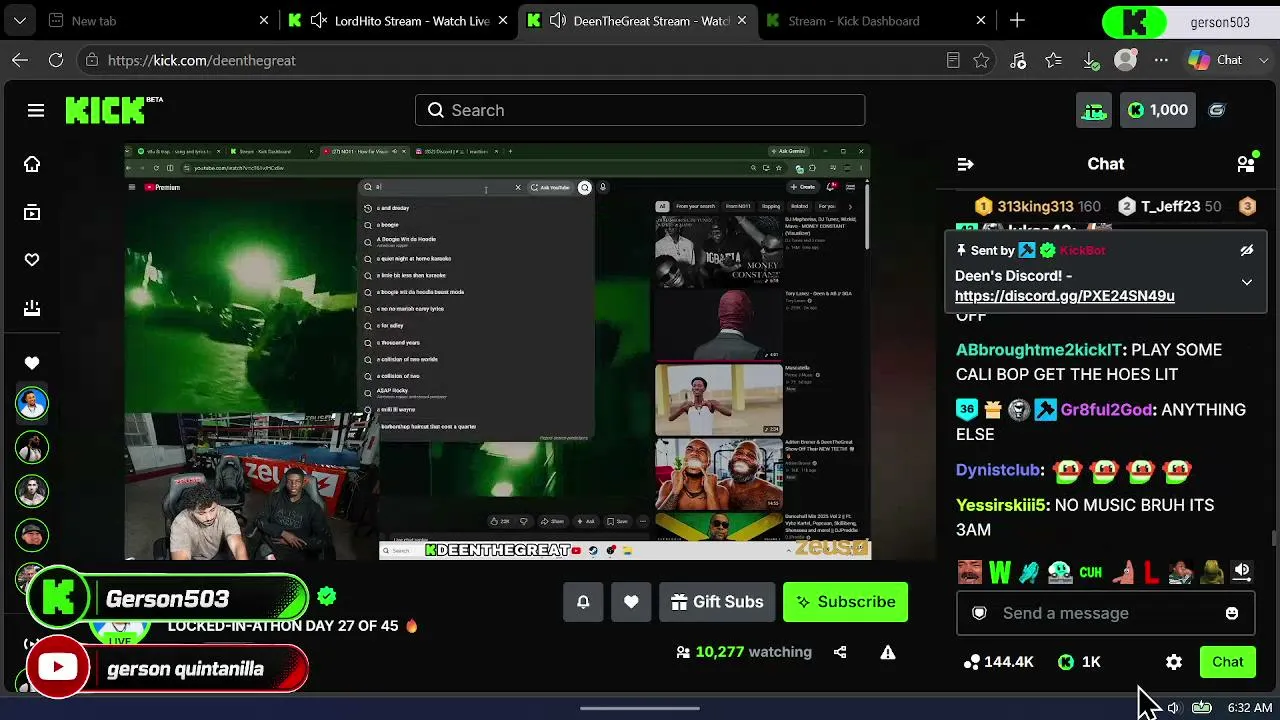Click the shield icon in message box

pyautogui.click(x=980, y=613)
